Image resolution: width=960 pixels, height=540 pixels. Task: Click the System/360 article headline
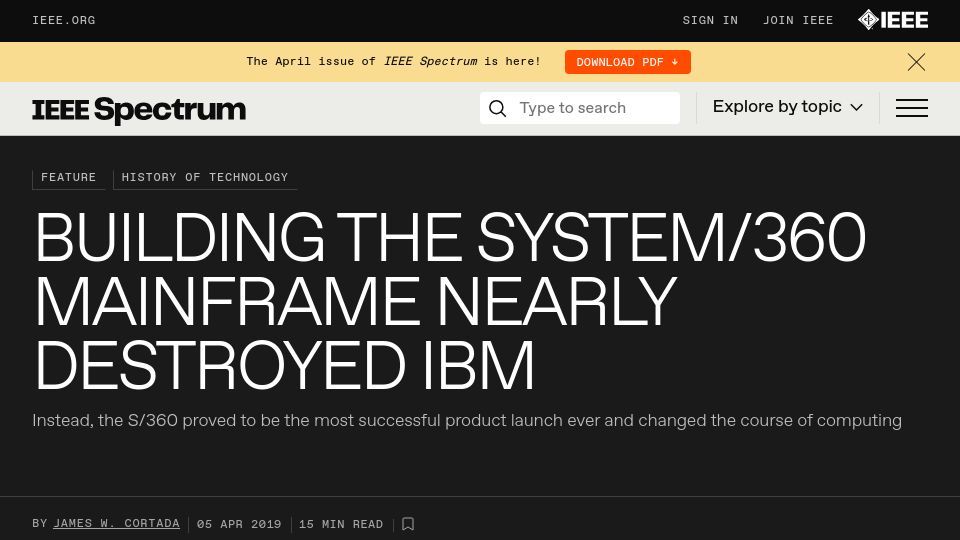[x=450, y=301]
